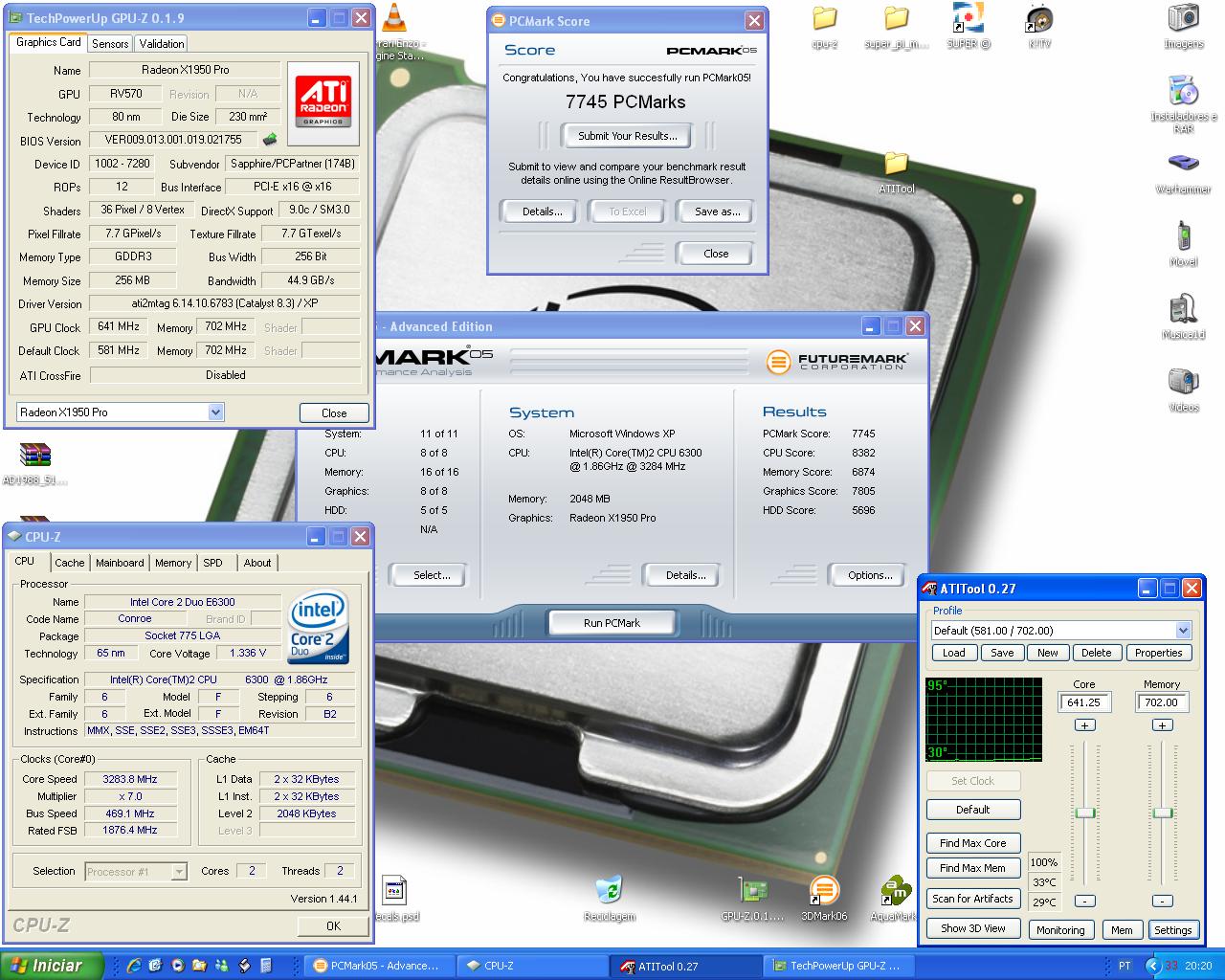This screenshot has height=980, width=1225.
Task: Open the Memory tab in CPU-Z
Action: pos(173,563)
